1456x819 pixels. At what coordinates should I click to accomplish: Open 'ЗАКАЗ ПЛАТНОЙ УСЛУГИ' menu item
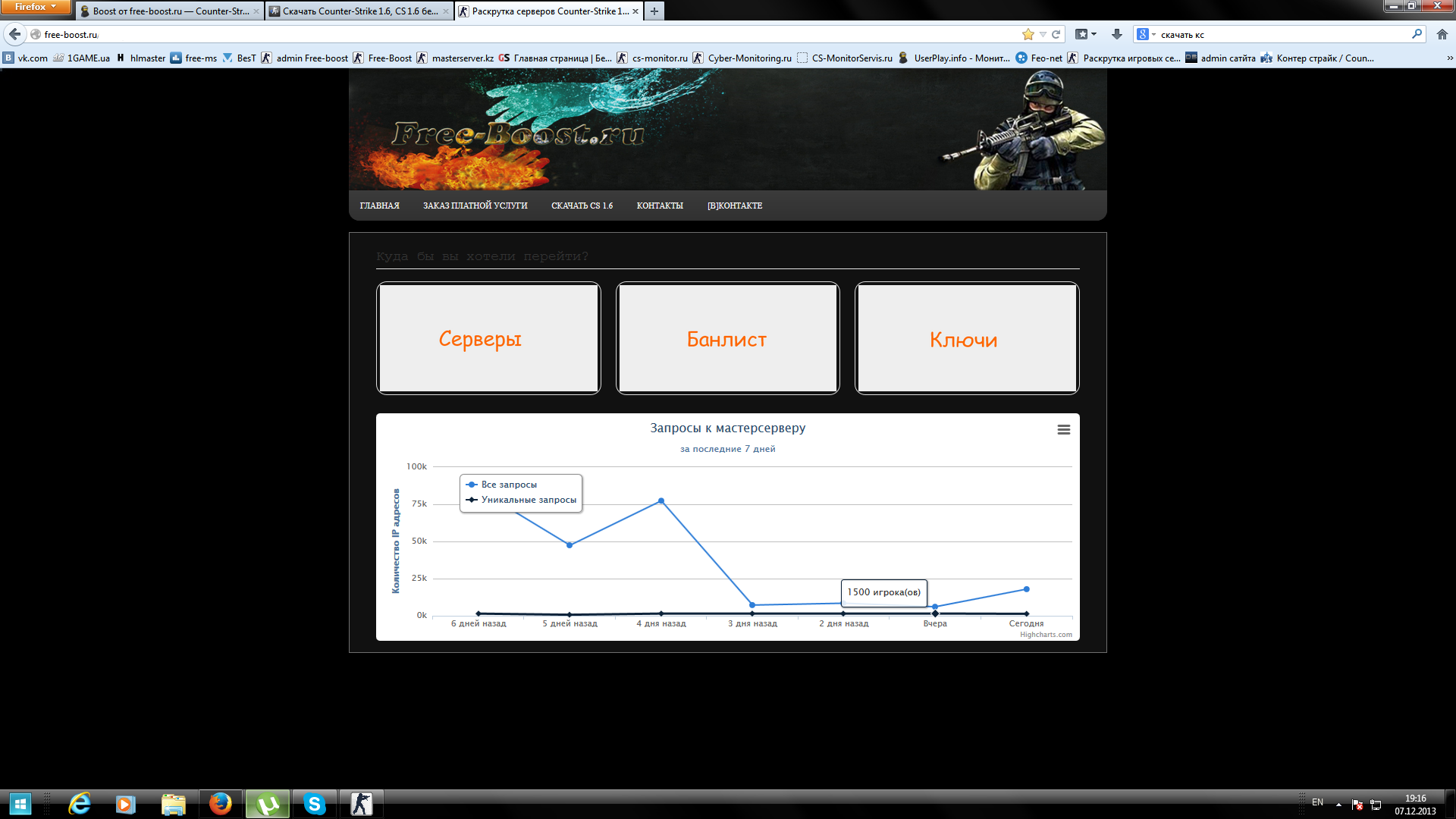[x=475, y=206]
